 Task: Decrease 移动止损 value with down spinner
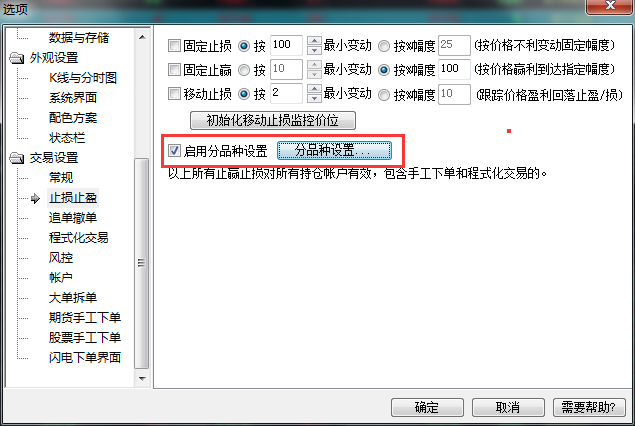coord(314,98)
